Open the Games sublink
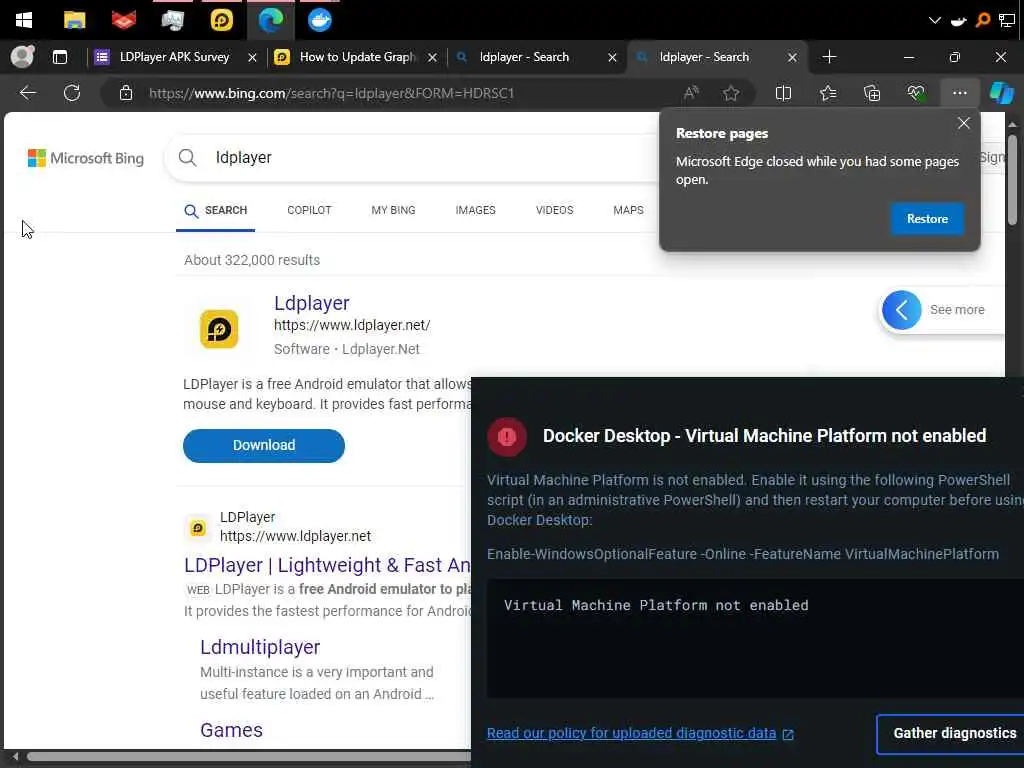This screenshot has width=1024, height=768. tap(231, 730)
